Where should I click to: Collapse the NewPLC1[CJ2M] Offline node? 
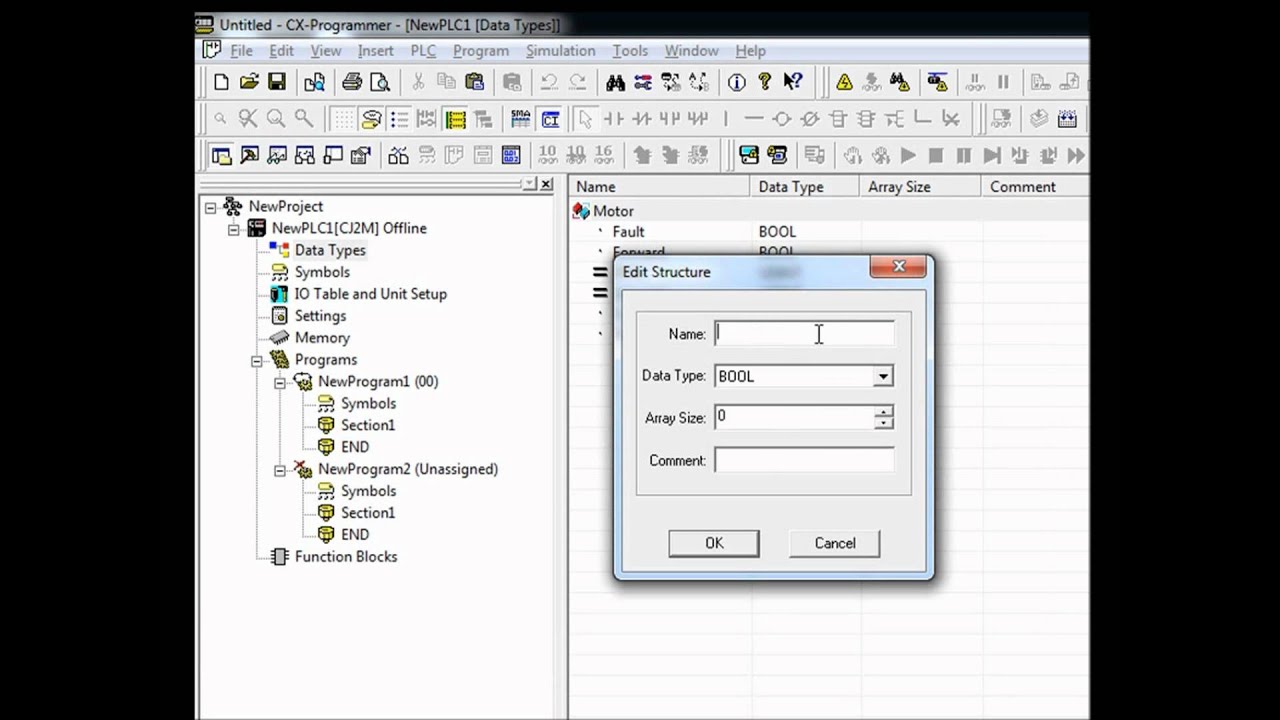233,229
